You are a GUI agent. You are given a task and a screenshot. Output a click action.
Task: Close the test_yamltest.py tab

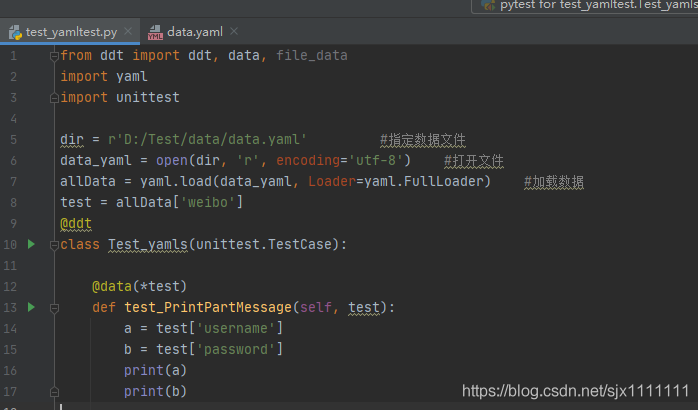(x=128, y=31)
